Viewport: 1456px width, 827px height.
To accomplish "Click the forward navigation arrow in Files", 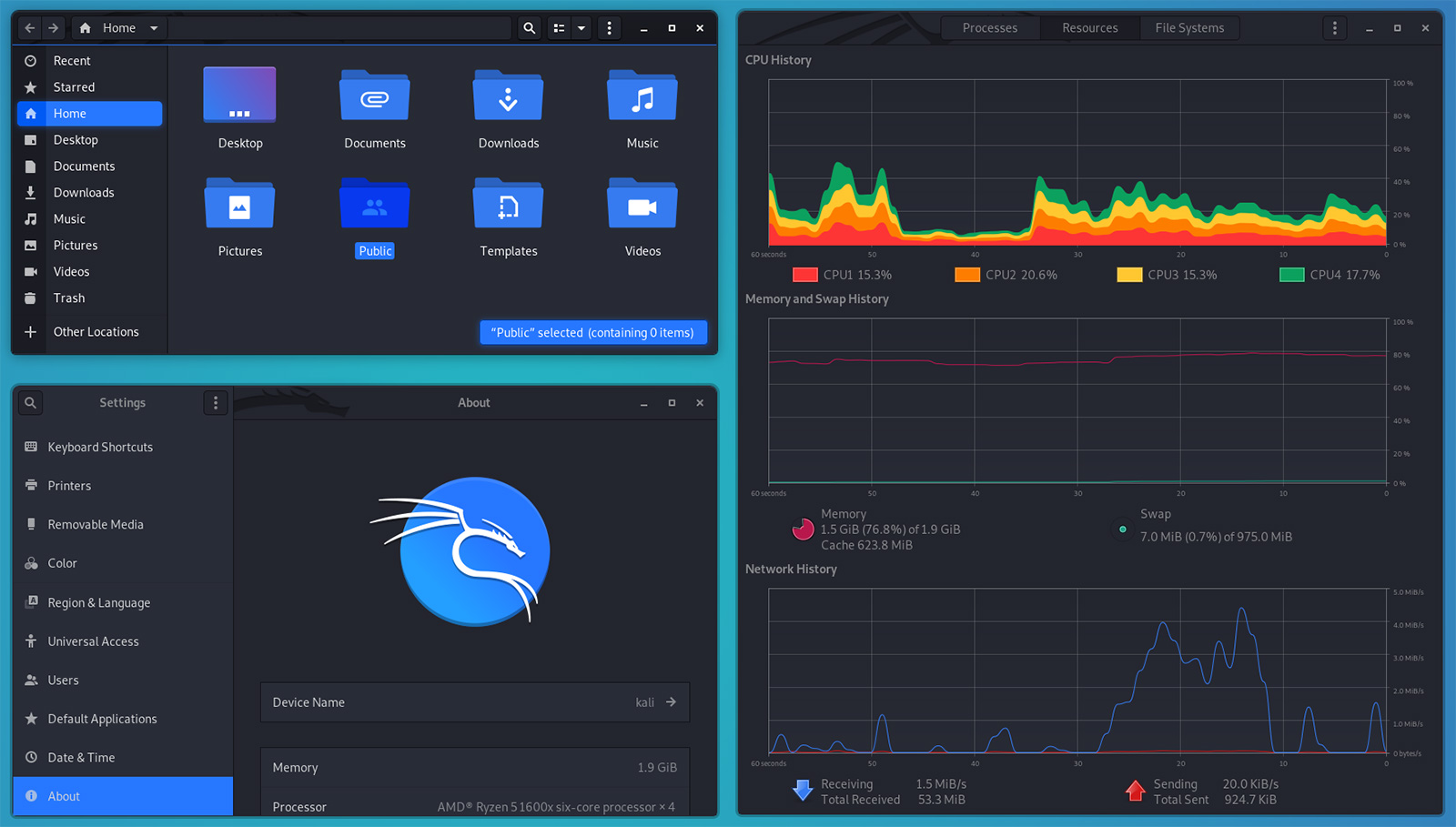I will pos(53,27).
